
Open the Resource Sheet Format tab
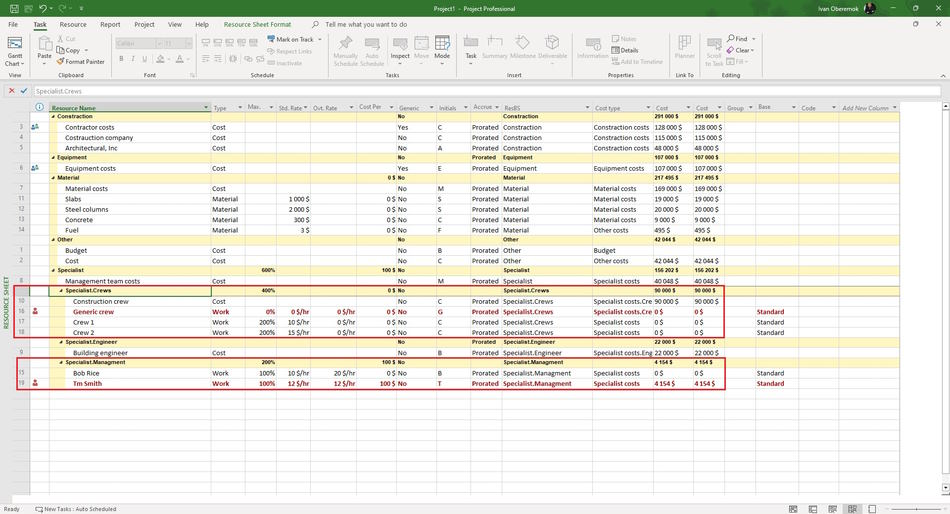[257, 24]
